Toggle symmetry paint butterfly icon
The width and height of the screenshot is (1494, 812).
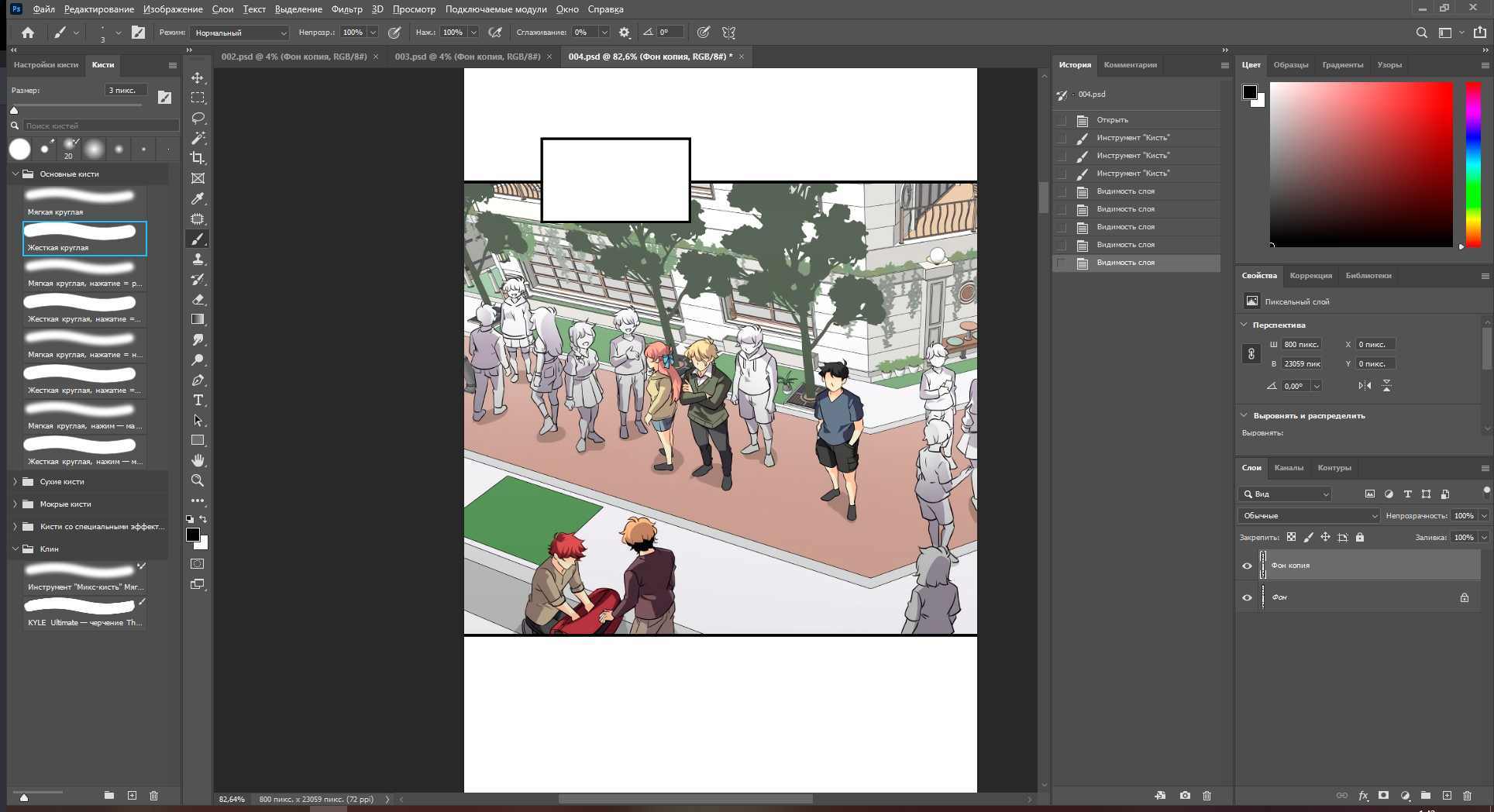pos(728,33)
